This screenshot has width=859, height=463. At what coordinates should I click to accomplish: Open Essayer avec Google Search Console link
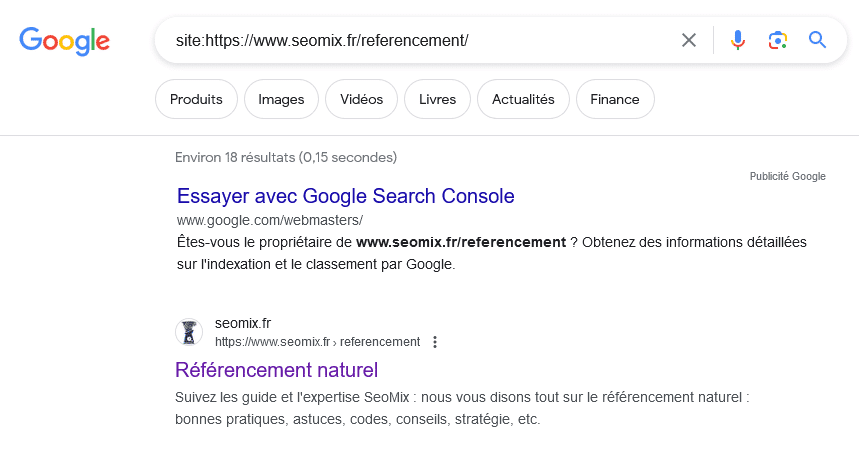point(346,196)
